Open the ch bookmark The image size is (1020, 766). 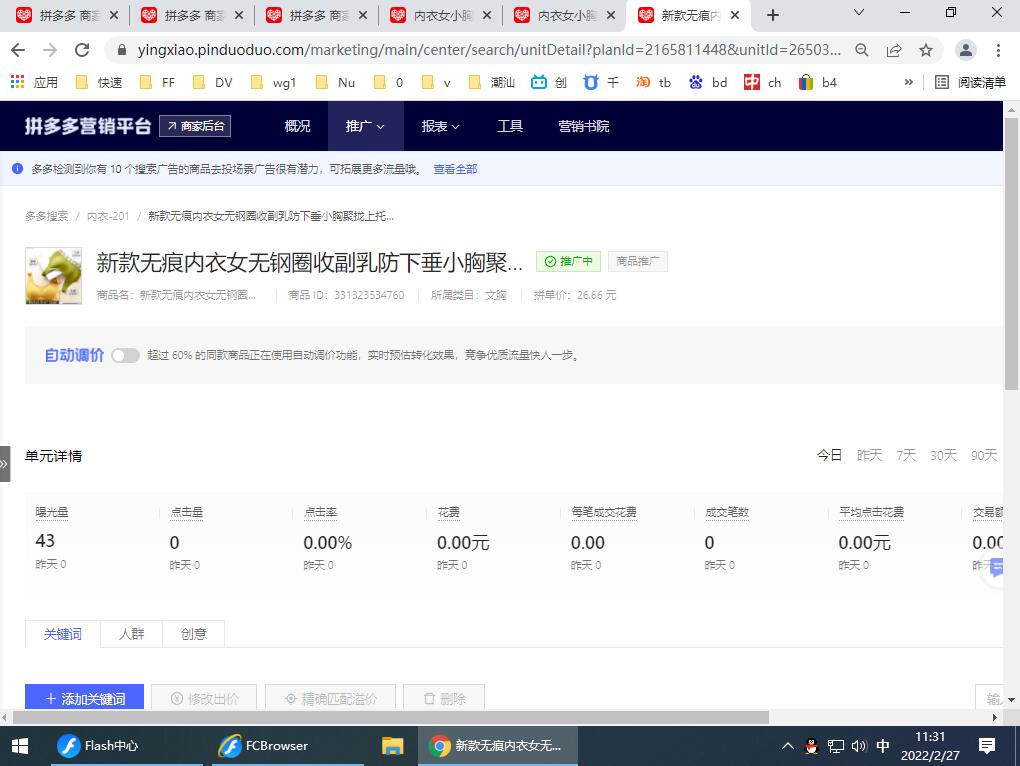coord(762,82)
